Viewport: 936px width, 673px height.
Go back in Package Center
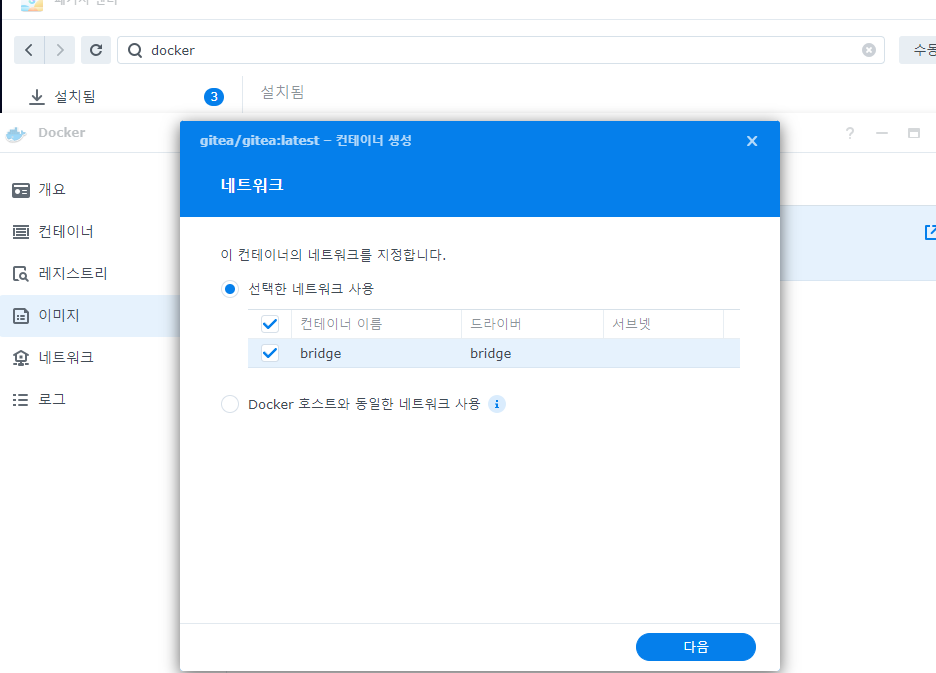29,50
